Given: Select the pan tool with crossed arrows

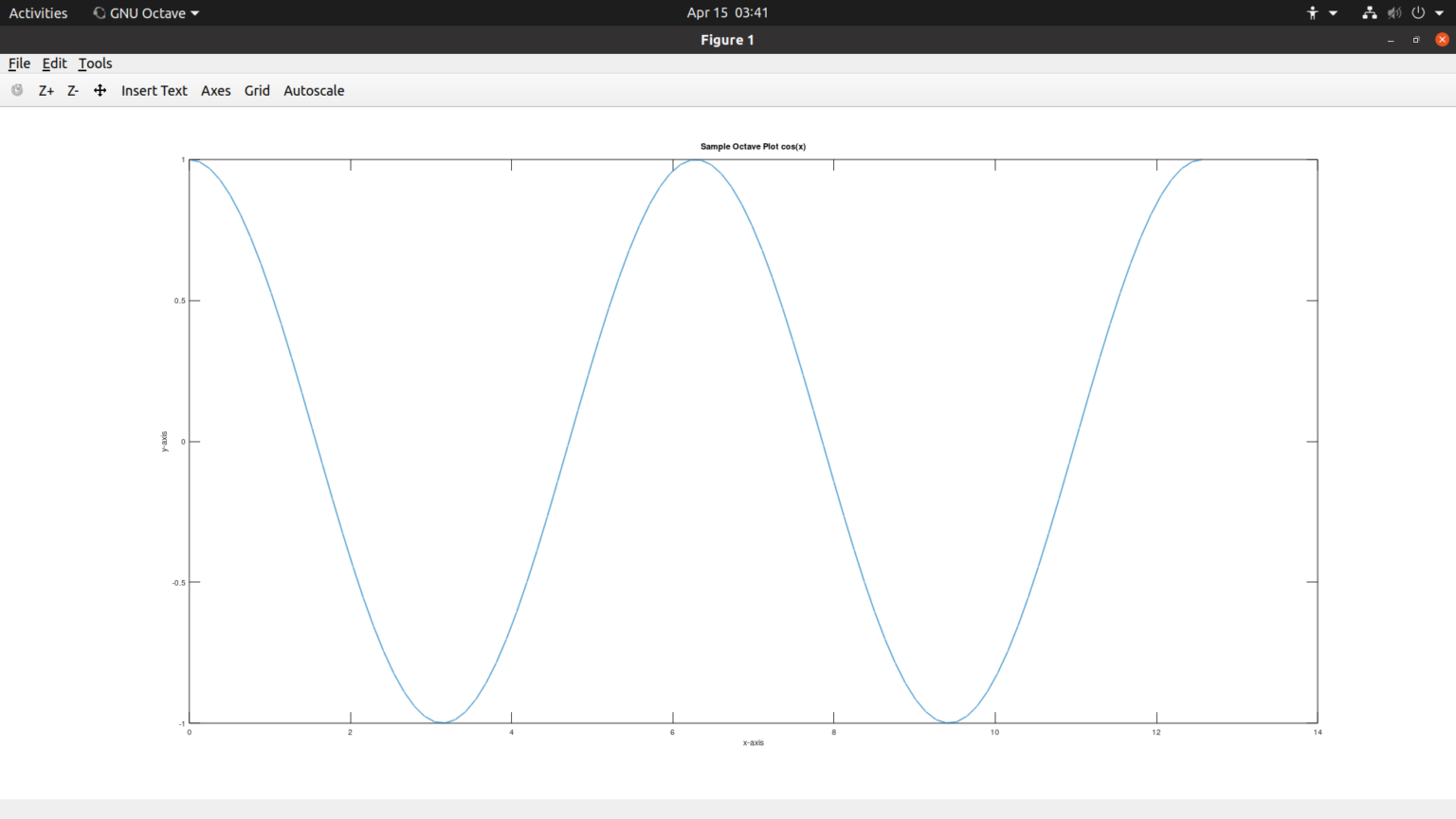Looking at the screenshot, I should pyautogui.click(x=100, y=91).
